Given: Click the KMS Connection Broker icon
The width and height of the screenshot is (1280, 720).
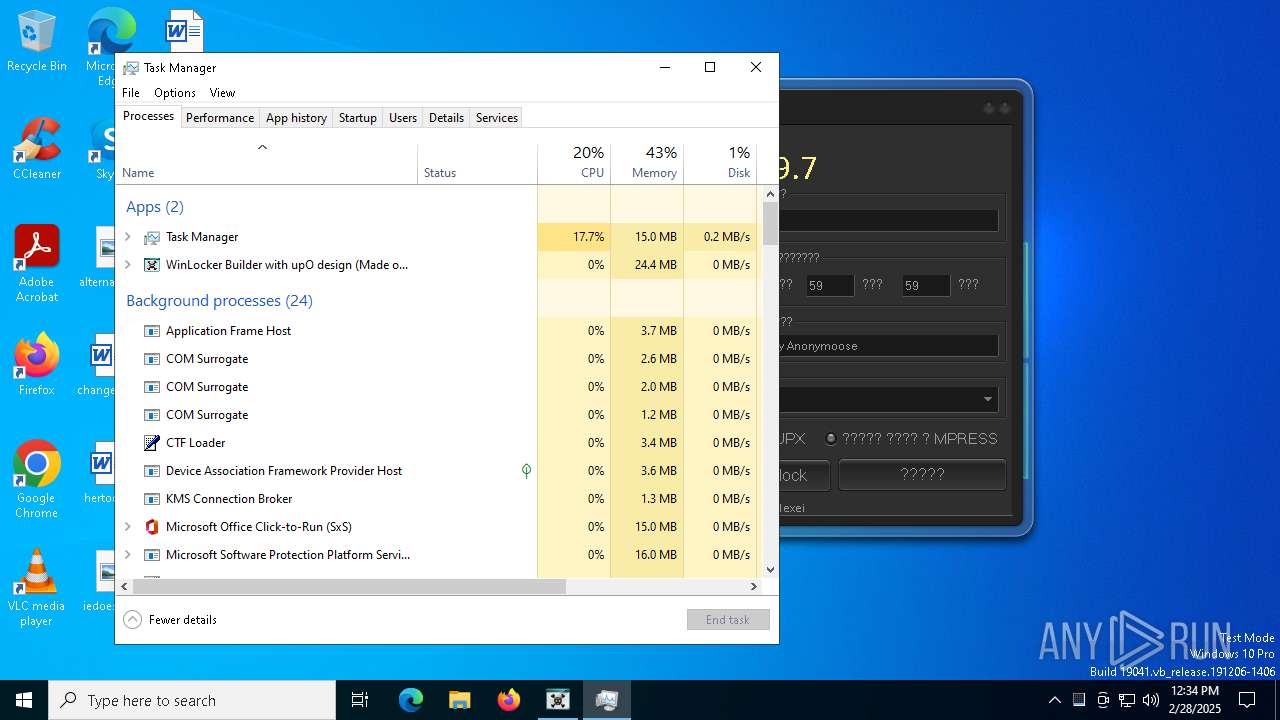Looking at the screenshot, I should click(152, 498).
